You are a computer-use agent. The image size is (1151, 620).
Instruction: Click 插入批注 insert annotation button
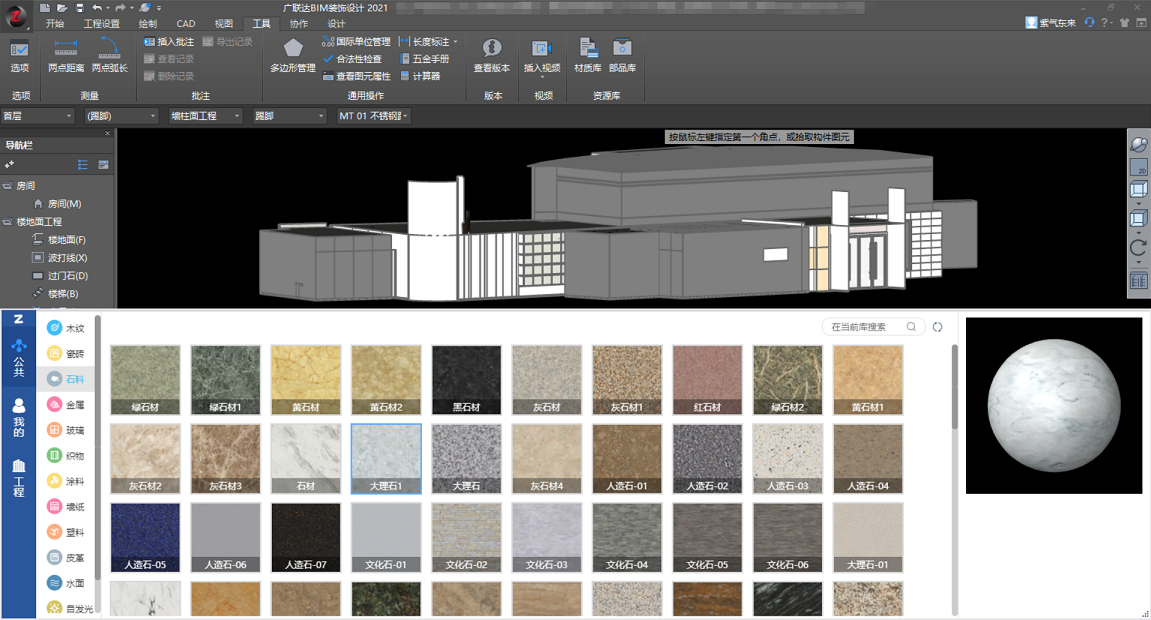coord(169,42)
